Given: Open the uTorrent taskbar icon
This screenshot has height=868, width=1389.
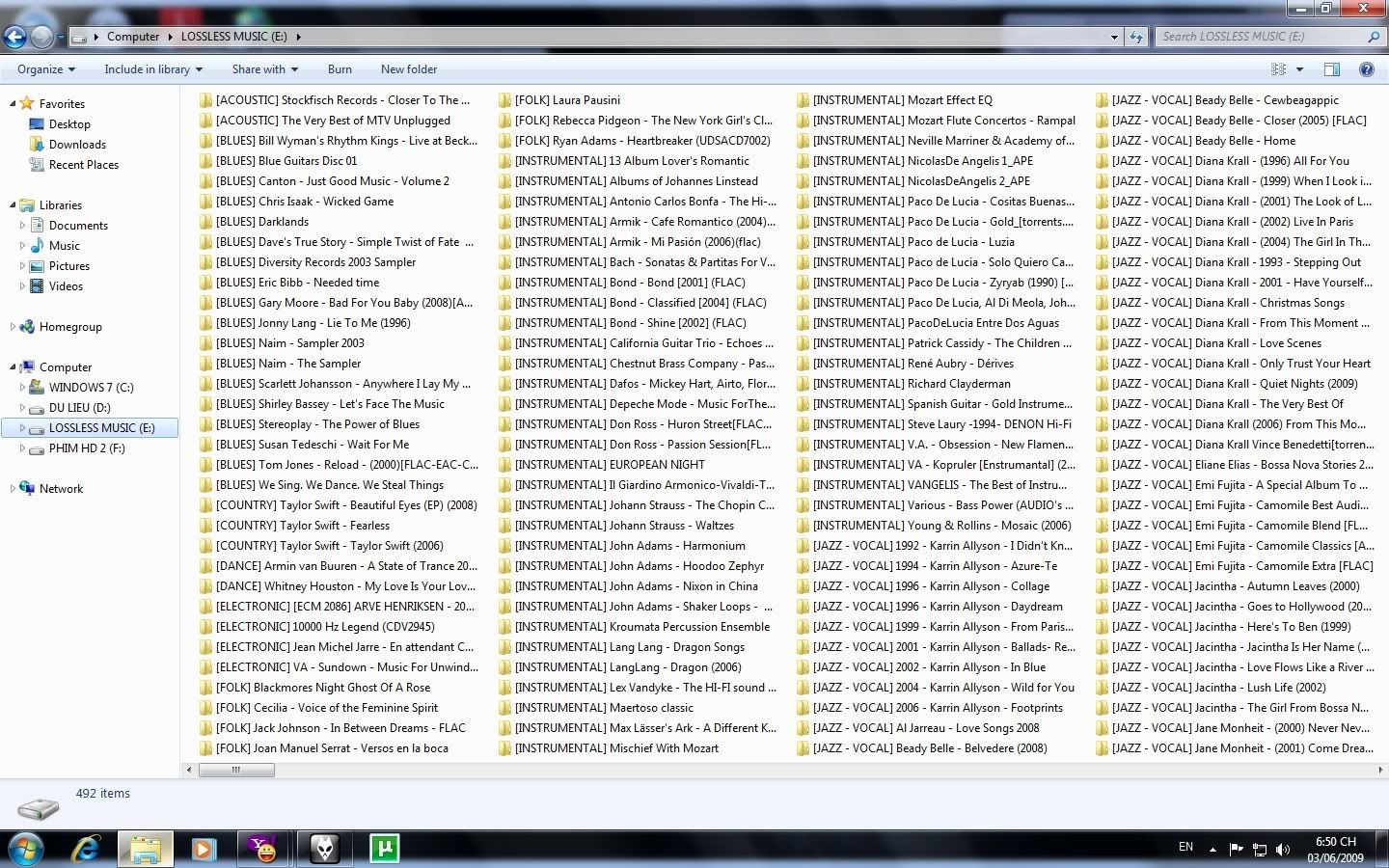Looking at the screenshot, I should 384,849.
